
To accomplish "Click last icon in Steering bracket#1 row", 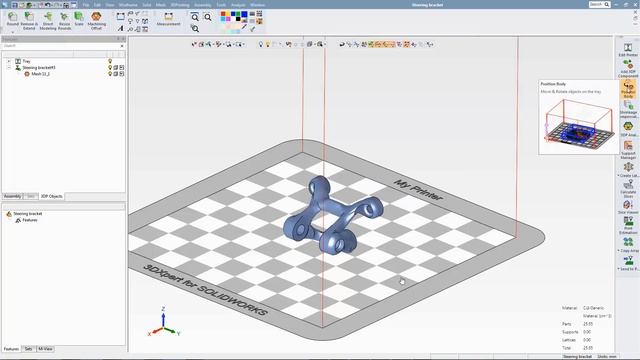I will pos(122,67).
